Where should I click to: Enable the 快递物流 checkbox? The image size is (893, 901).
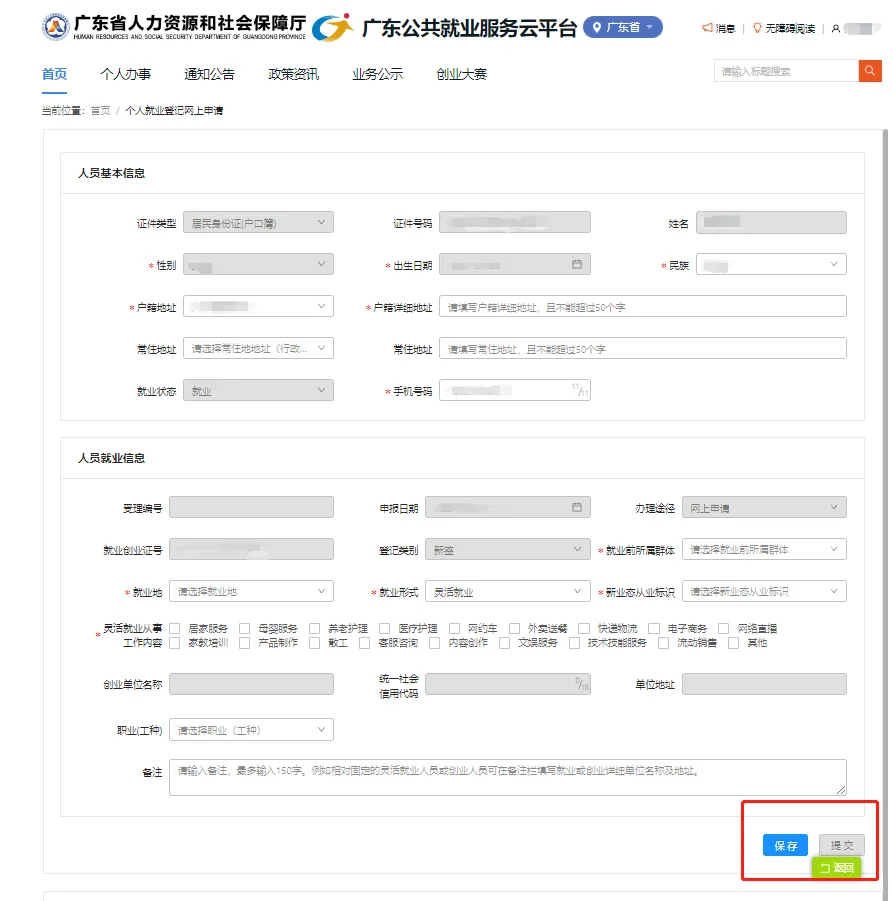(584, 628)
